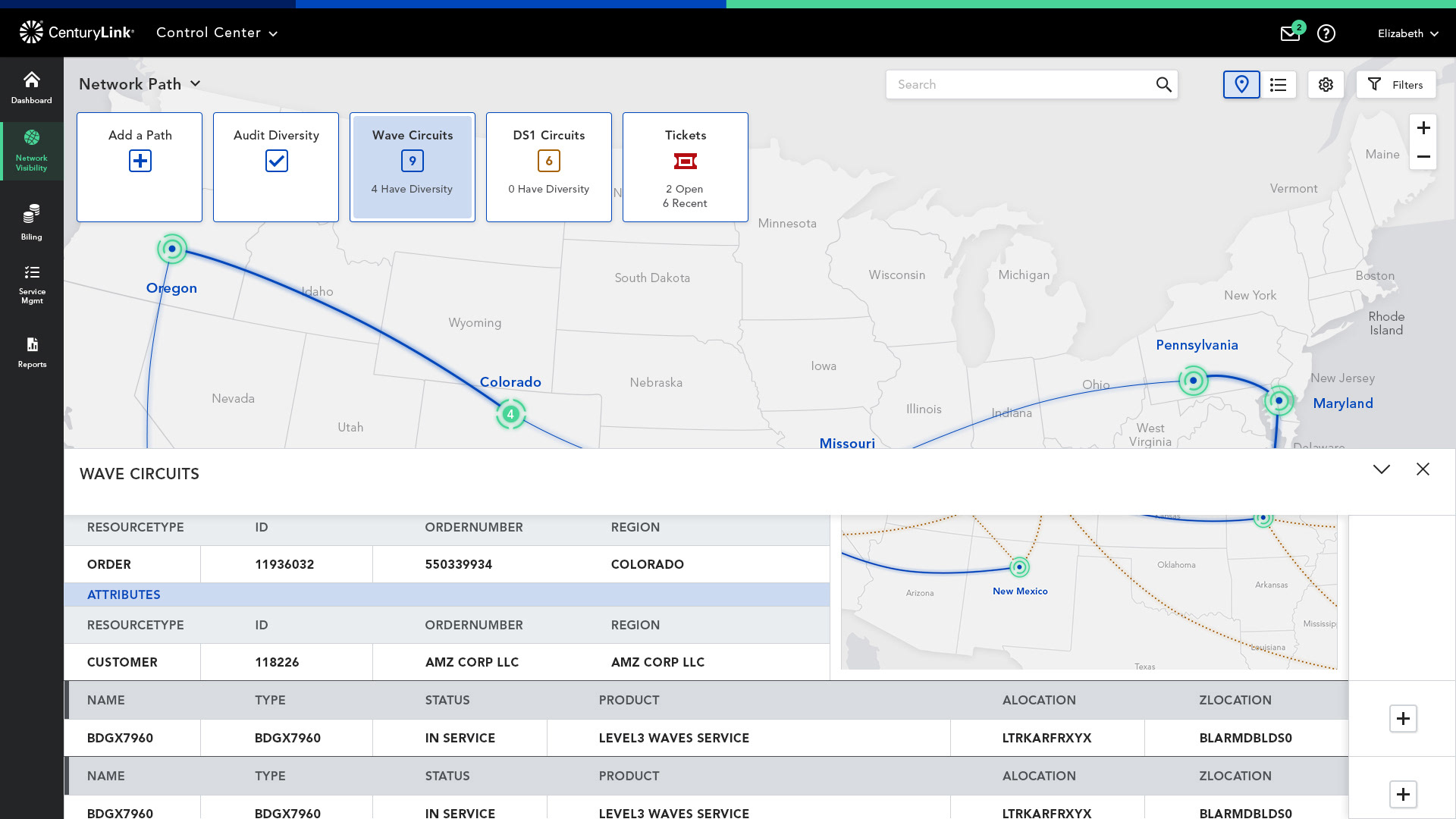Click the CenturyLink logo
The width and height of the screenshot is (1456, 819).
pyautogui.click(x=77, y=33)
